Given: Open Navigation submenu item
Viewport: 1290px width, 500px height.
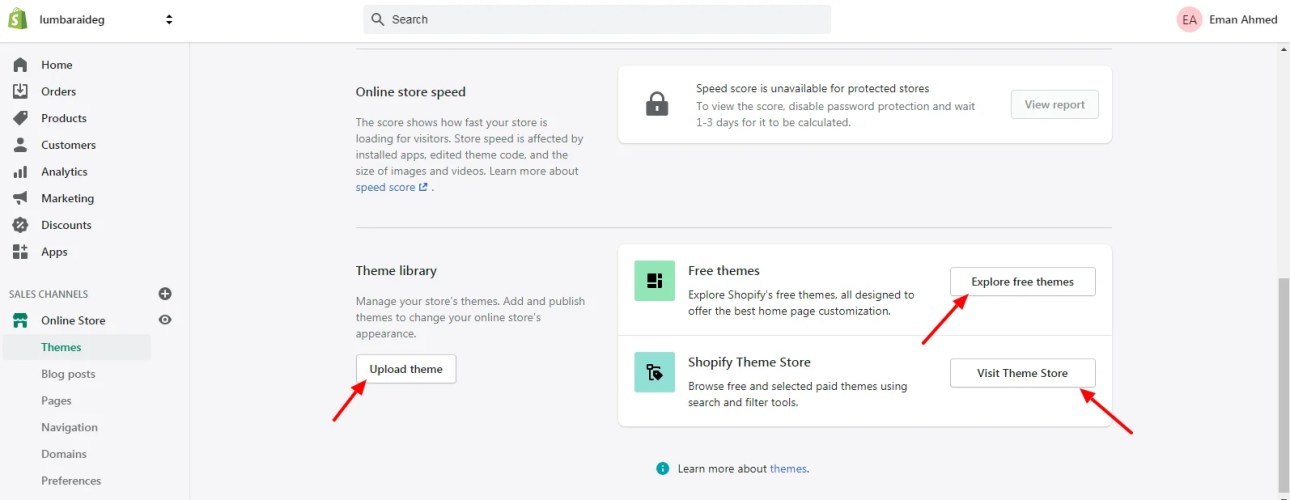Looking at the screenshot, I should [69, 427].
